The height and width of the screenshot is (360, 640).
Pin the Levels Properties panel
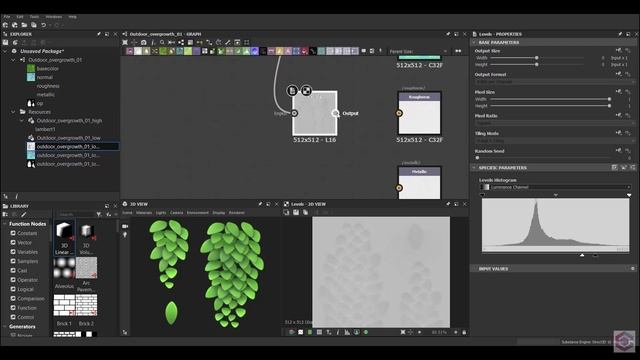click(620, 34)
